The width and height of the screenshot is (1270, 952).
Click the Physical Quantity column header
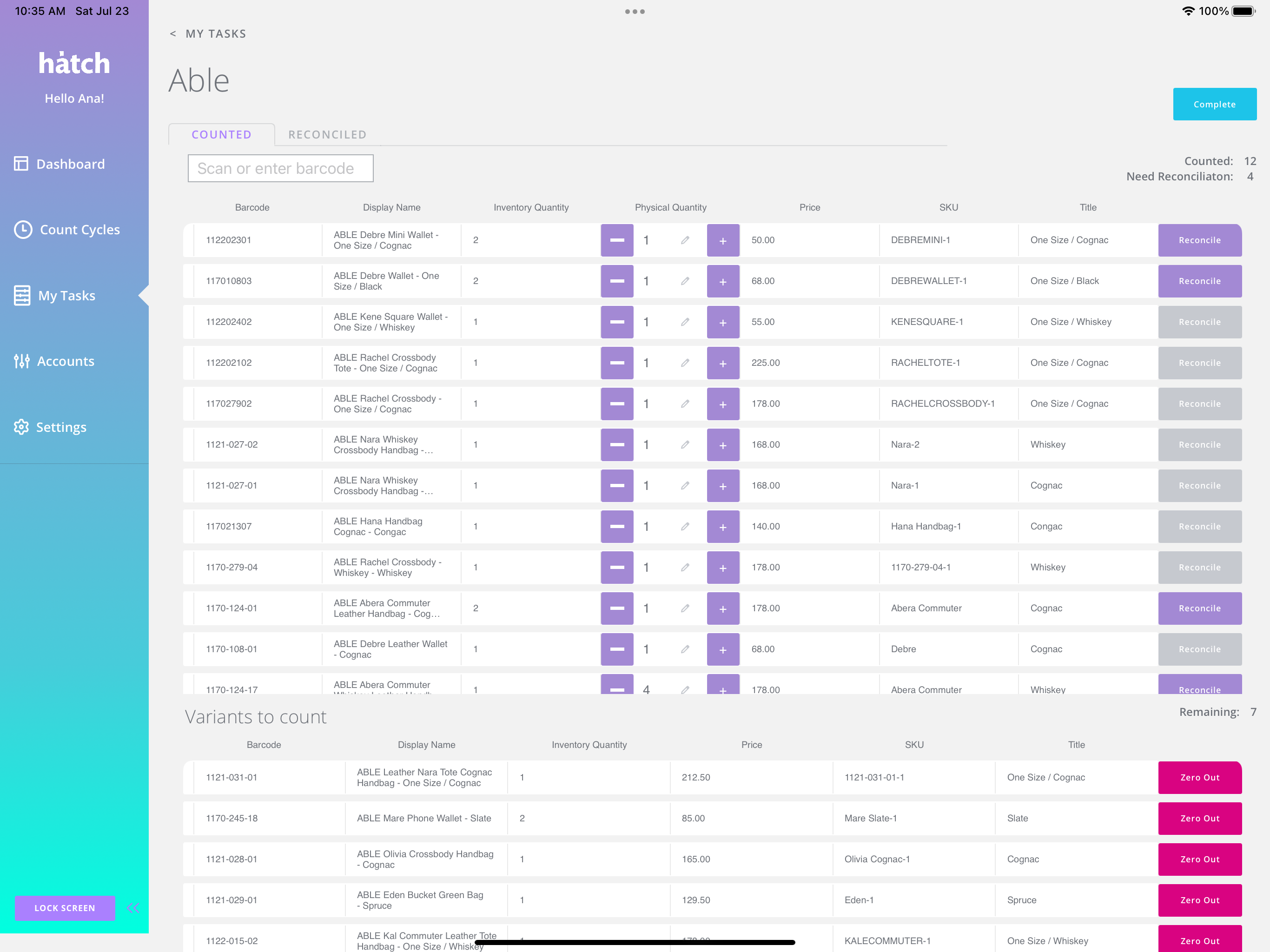click(671, 207)
